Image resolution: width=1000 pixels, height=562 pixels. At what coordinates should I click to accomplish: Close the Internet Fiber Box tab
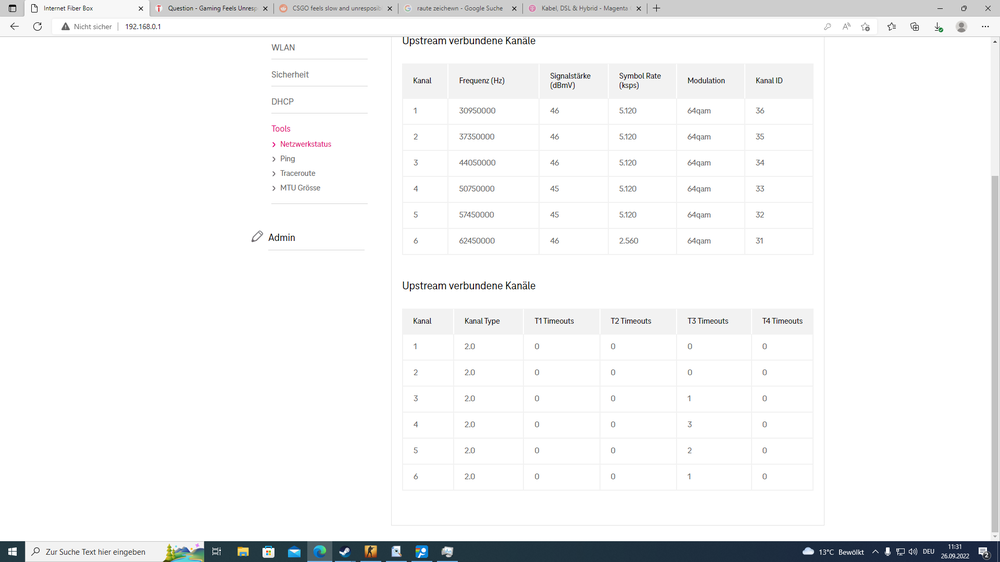click(x=141, y=8)
